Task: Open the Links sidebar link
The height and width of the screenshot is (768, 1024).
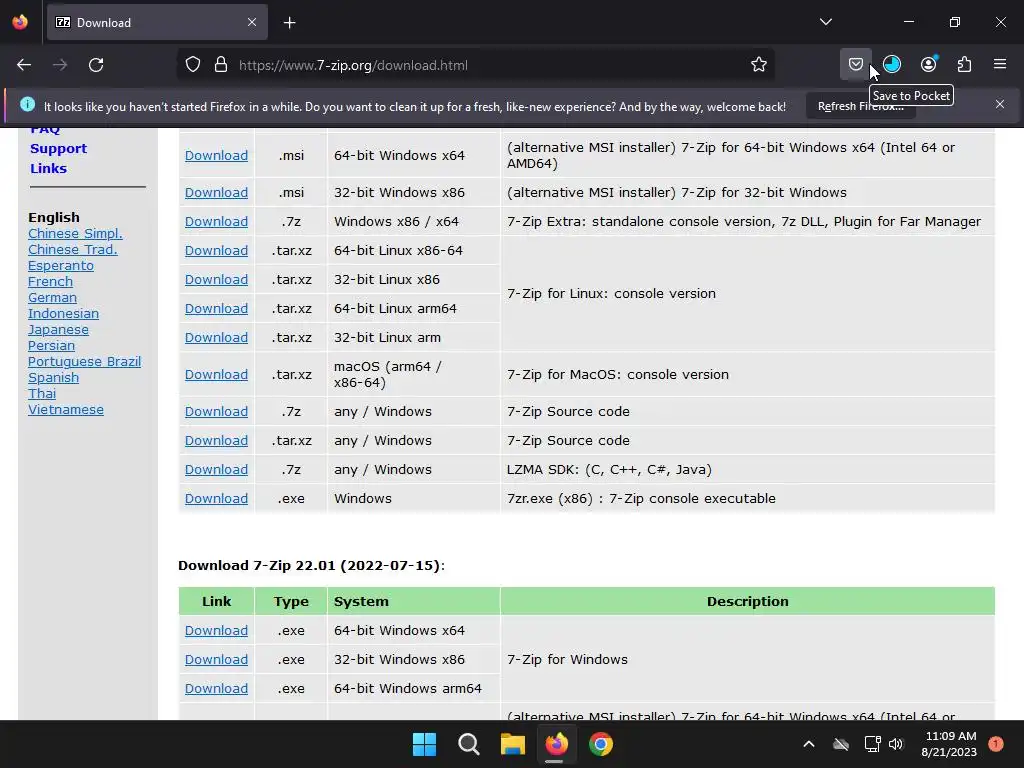Action: [48, 168]
